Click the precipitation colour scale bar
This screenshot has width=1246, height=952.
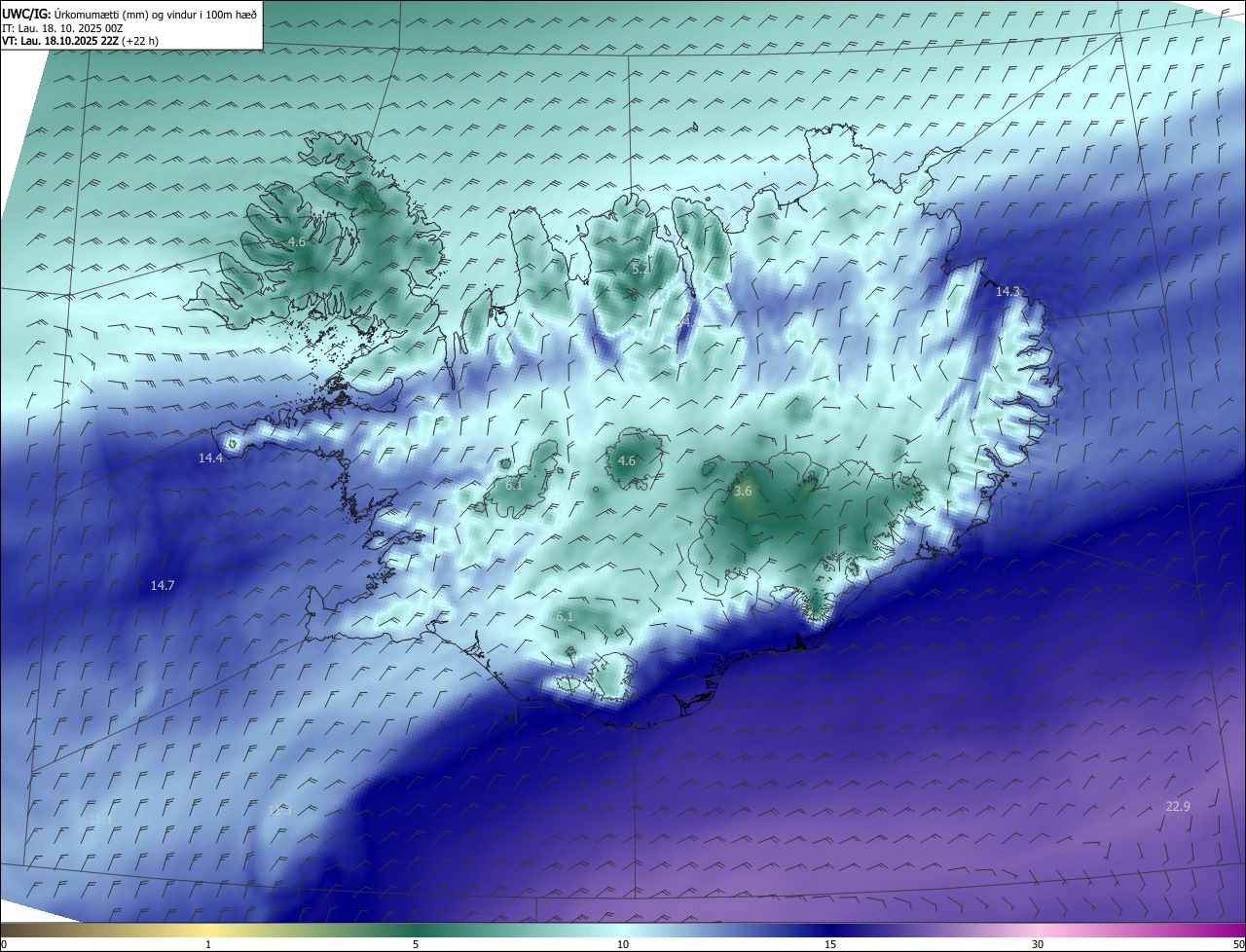(x=623, y=930)
